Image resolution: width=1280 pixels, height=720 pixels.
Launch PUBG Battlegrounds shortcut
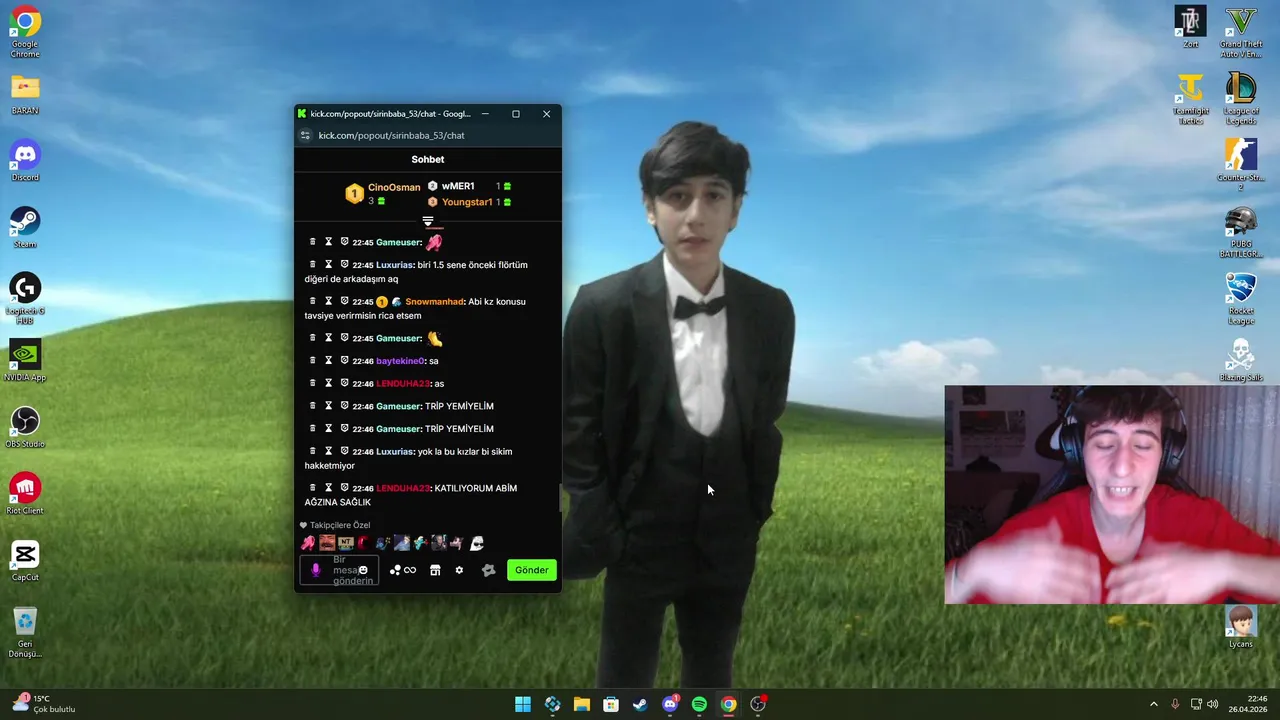click(1241, 233)
